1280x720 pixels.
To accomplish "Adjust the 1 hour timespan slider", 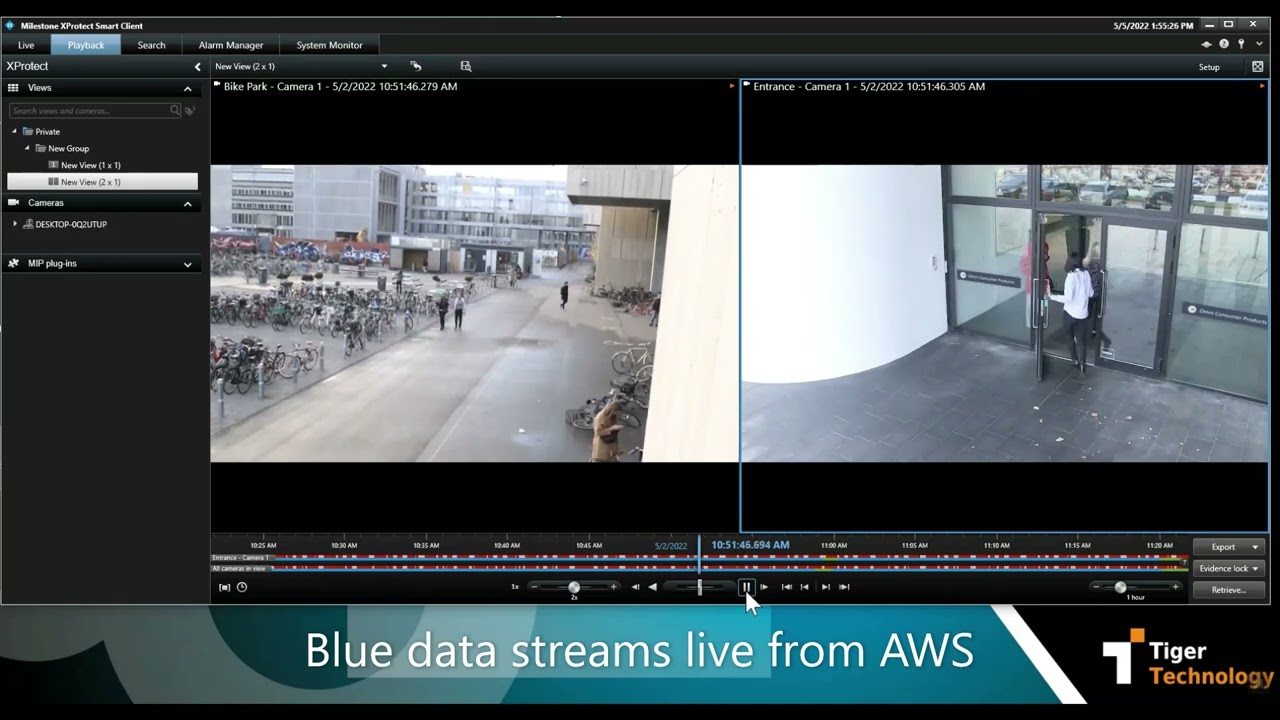I will [x=1120, y=587].
